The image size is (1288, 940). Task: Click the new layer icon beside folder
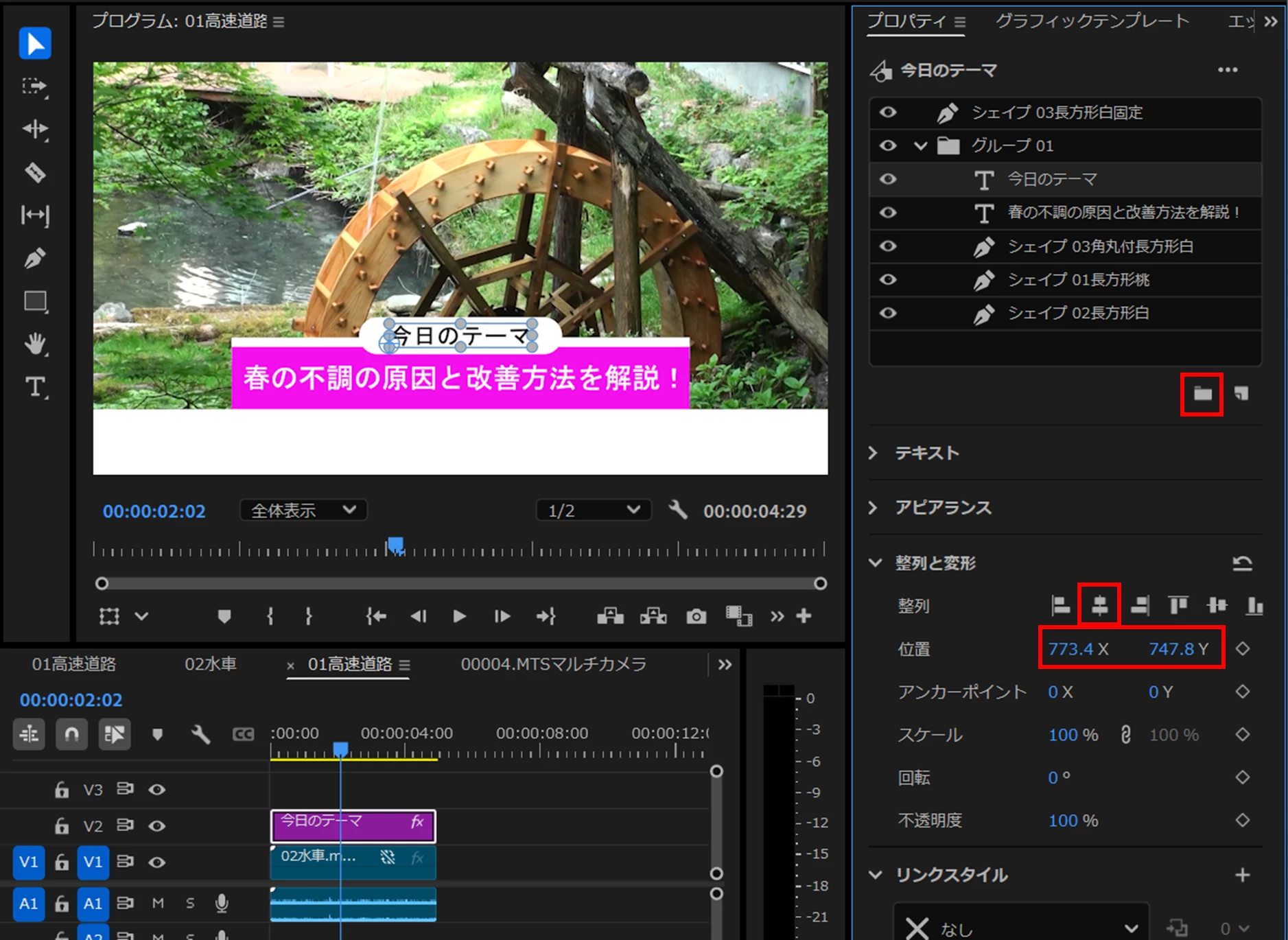[1241, 393]
